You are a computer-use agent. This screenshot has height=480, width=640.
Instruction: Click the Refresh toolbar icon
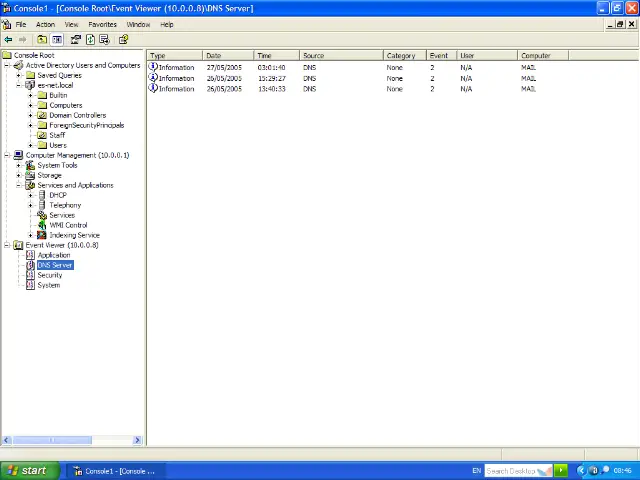pos(90,40)
